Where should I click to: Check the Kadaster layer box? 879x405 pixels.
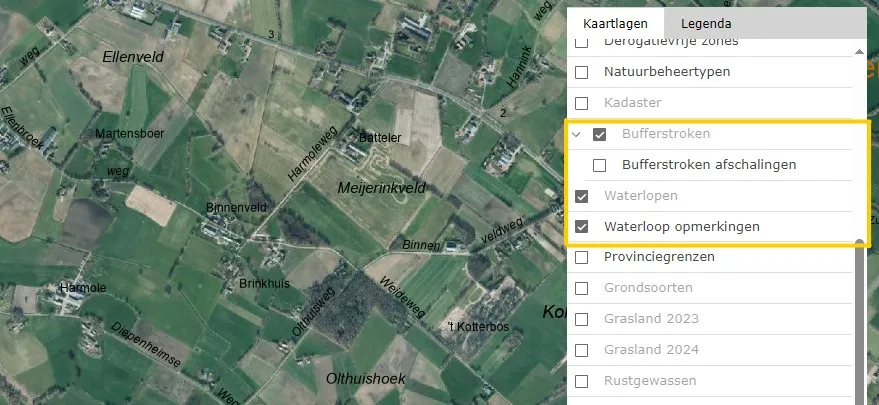(x=582, y=103)
